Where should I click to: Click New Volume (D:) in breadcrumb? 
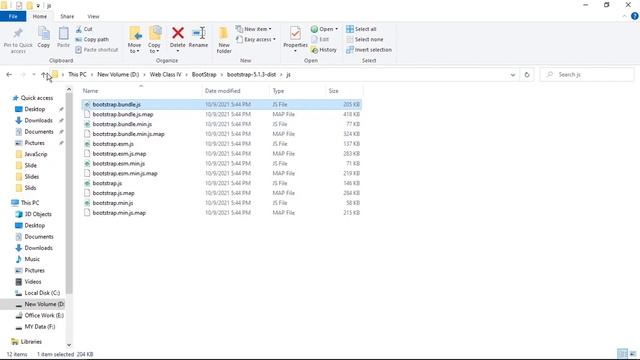coord(118,75)
